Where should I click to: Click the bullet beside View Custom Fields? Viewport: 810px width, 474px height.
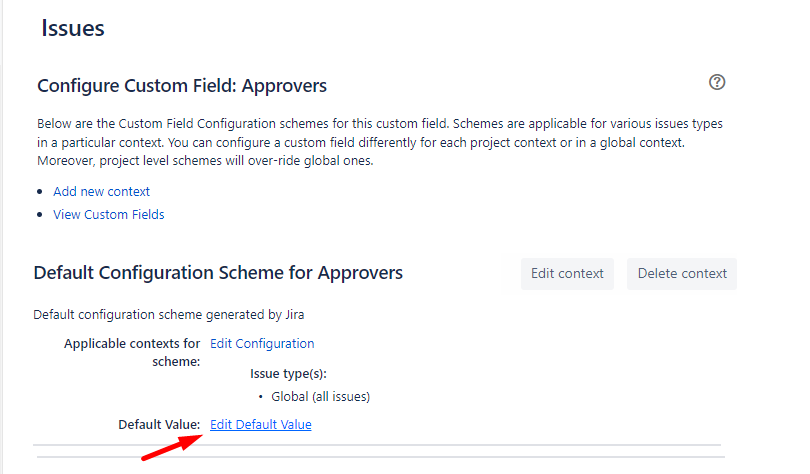41,215
